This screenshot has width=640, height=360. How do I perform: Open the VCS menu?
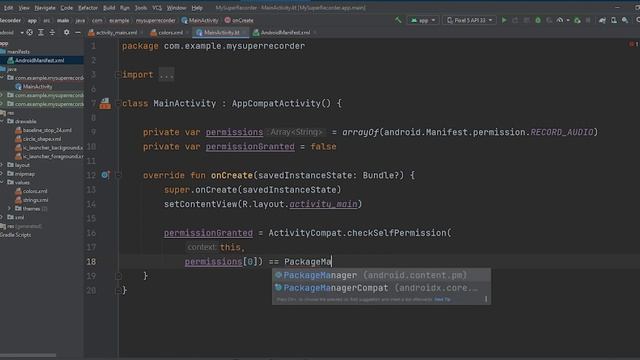click(x=157, y=8)
